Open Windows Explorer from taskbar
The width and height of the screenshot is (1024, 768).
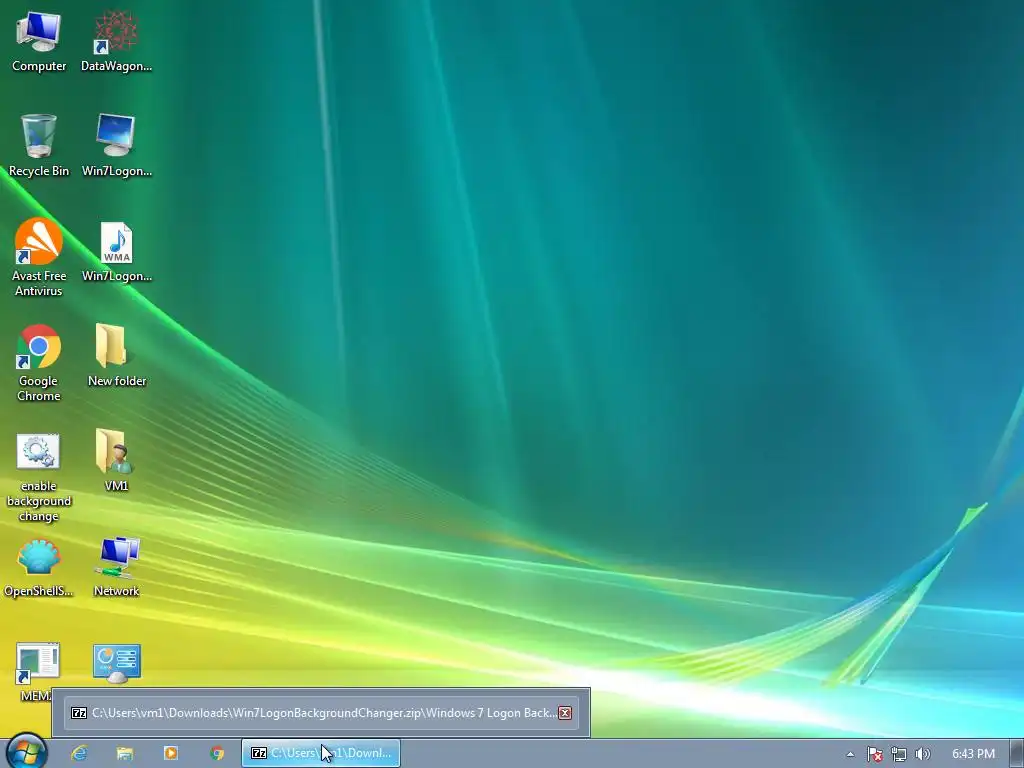point(125,753)
